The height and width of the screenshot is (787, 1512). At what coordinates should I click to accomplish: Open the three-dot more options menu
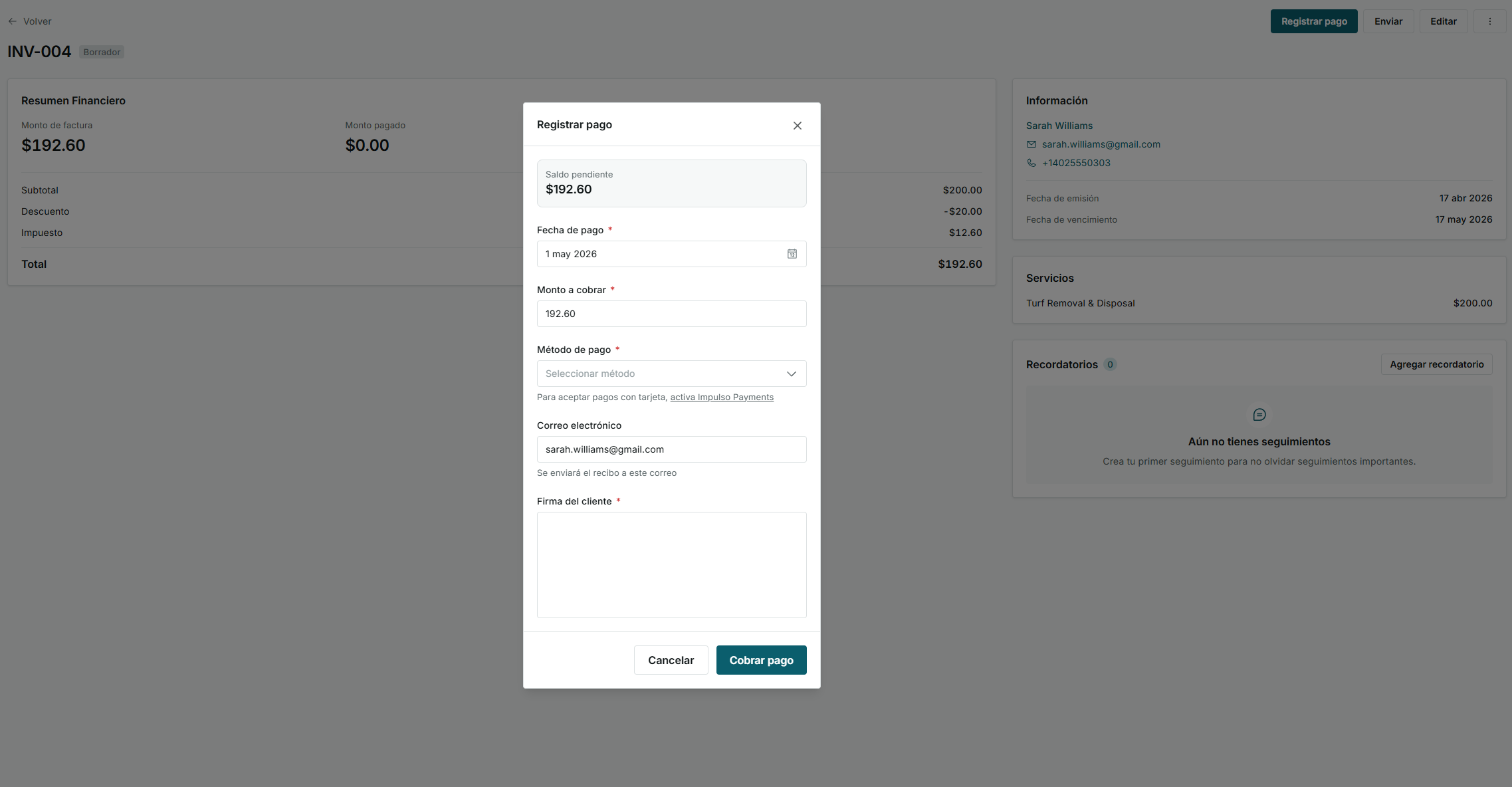tap(1489, 21)
